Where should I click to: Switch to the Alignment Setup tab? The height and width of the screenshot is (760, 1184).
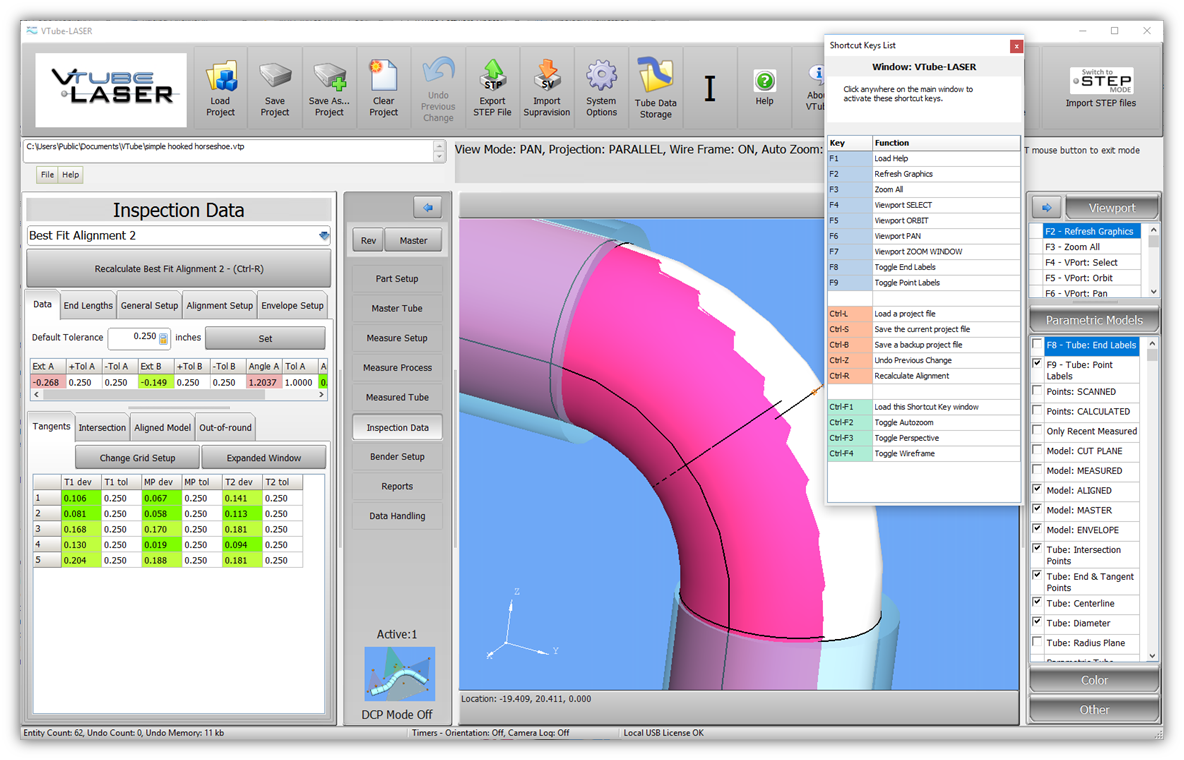pos(220,305)
